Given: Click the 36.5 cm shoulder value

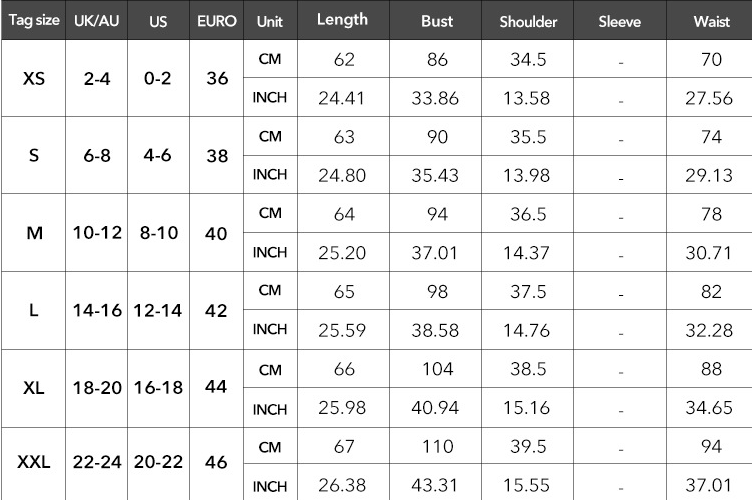Looking at the screenshot, I should 527,214.
